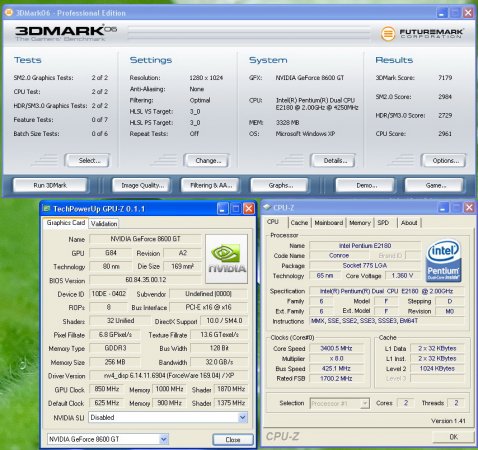The height and width of the screenshot is (450, 478).
Task: Select the Graphics Card tab in GPU-Z
Action: [66, 223]
